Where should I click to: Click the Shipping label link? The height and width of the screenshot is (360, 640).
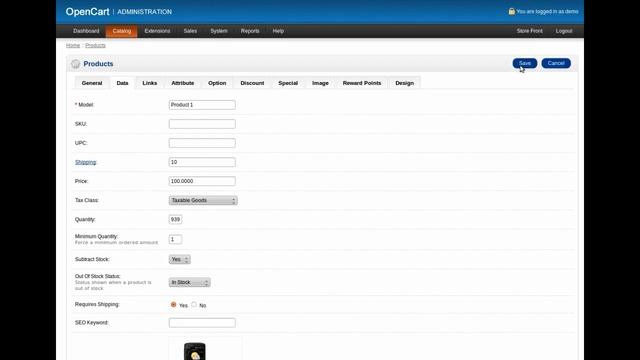(x=85, y=162)
